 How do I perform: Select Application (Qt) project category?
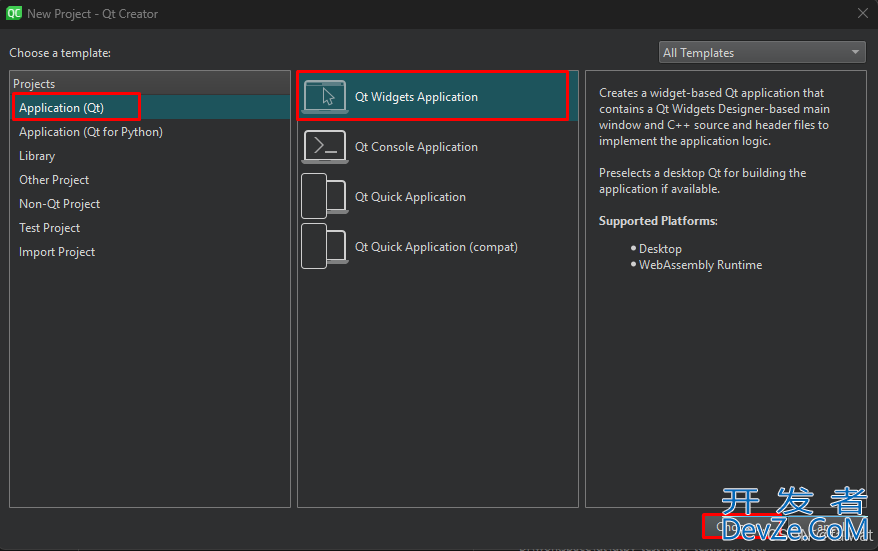(x=151, y=108)
